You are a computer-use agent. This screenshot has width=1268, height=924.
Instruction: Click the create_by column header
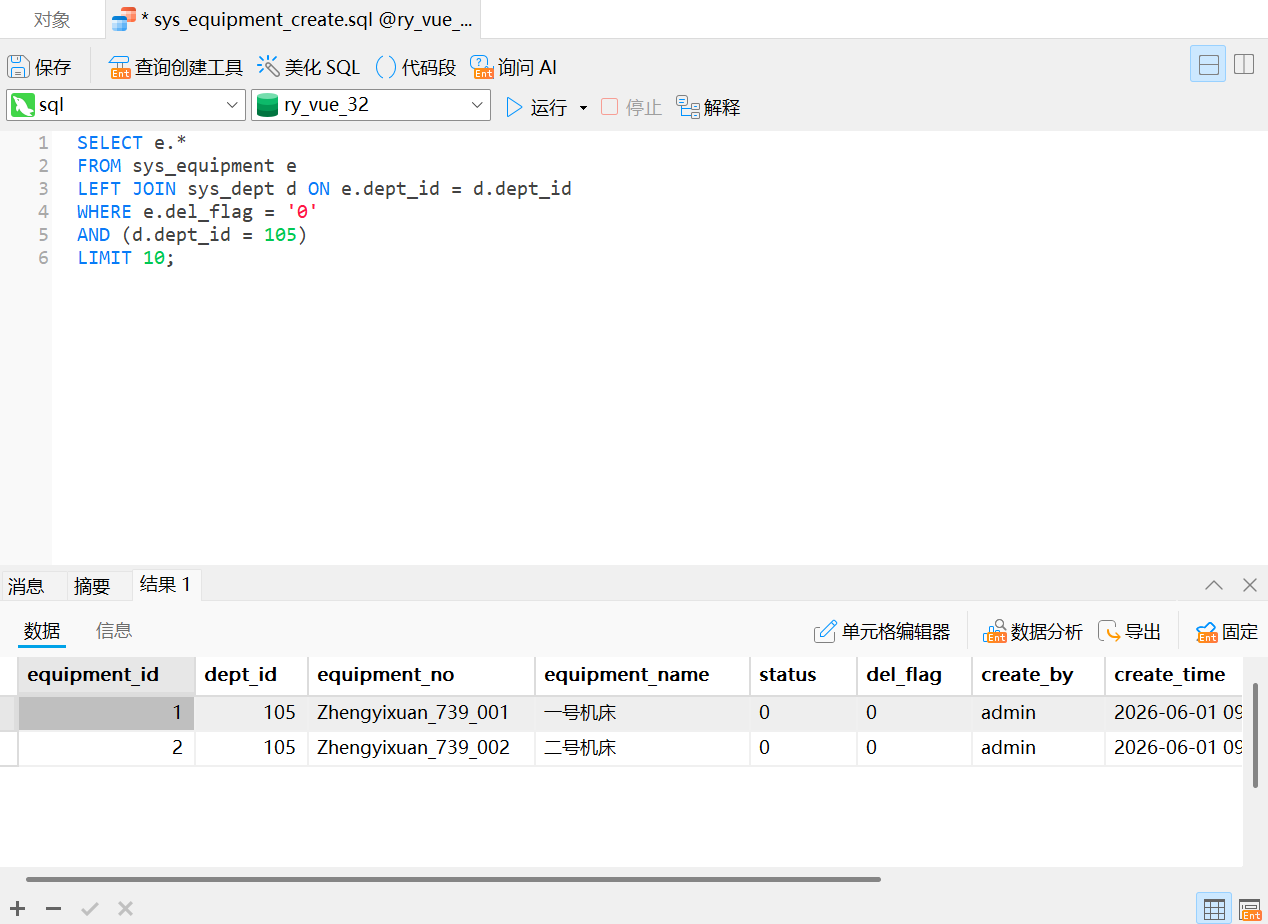1038,675
